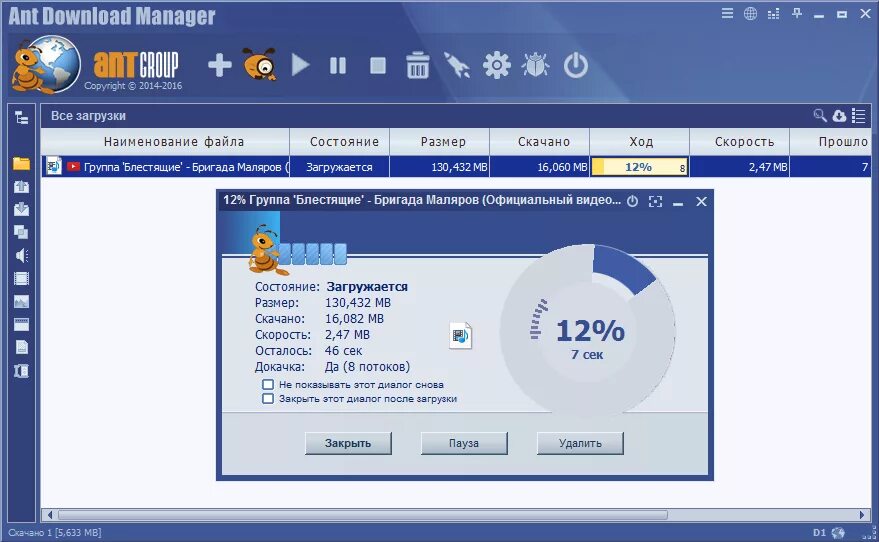Image resolution: width=879 pixels, height=542 pixels.
Task: Select the audio speaker category in sidebar
Action: coord(21,256)
